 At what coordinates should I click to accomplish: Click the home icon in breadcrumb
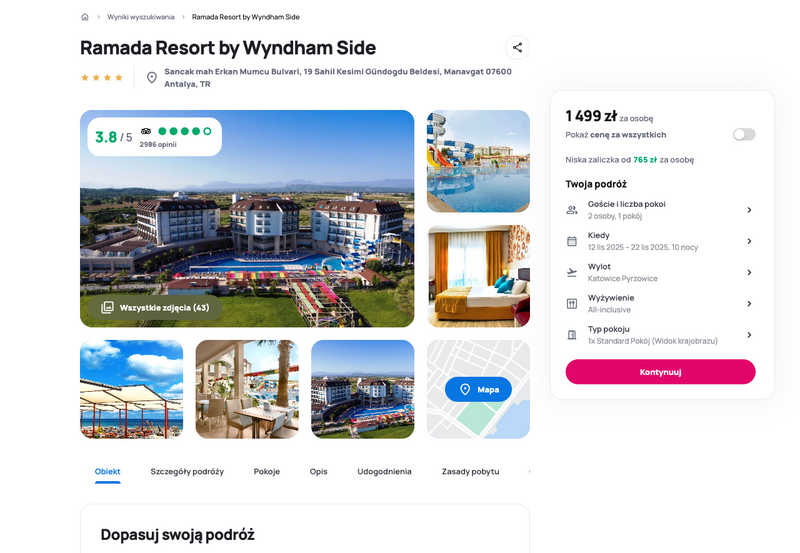coord(85,17)
